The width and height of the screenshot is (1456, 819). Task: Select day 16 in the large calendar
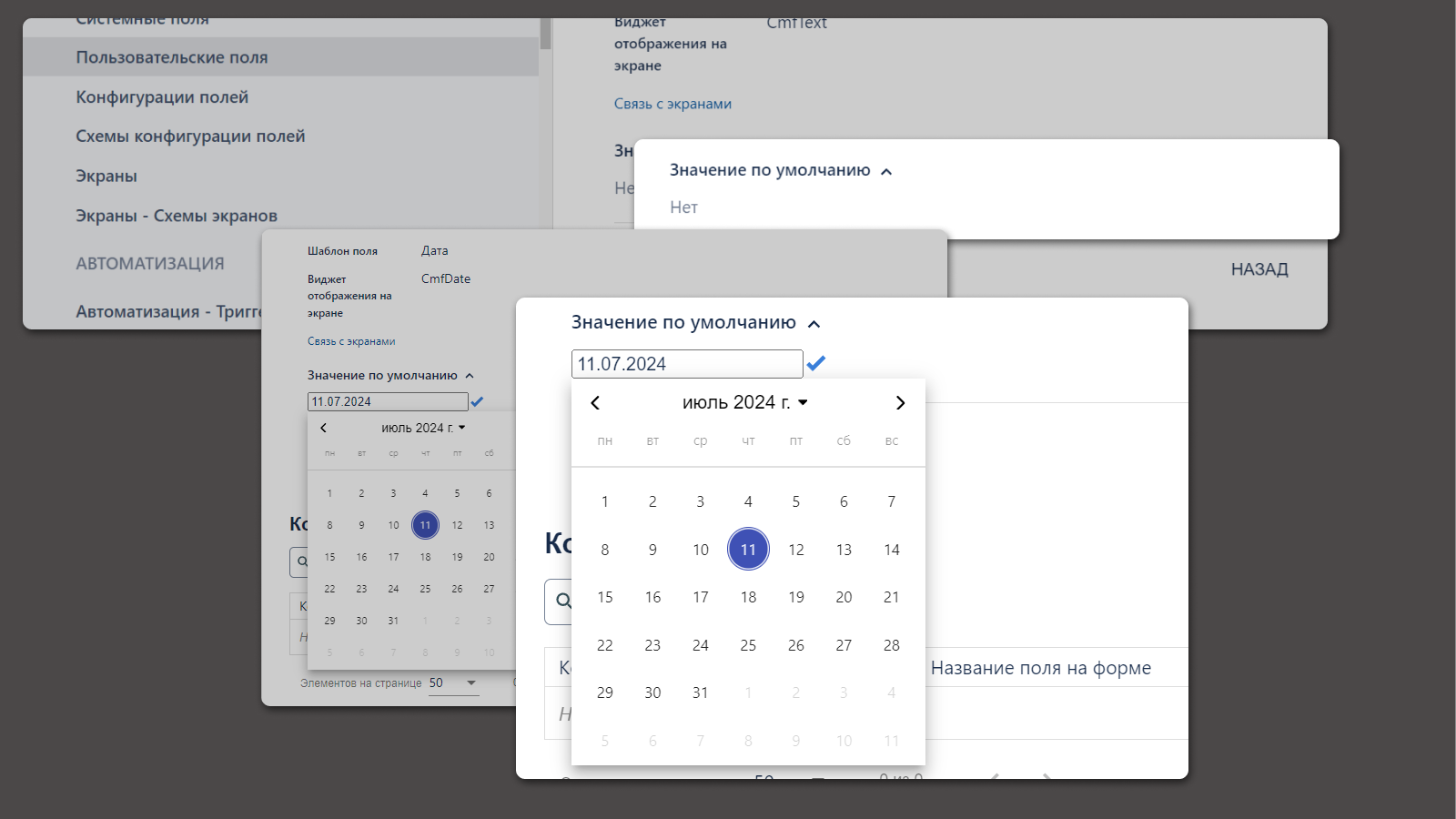652,597
